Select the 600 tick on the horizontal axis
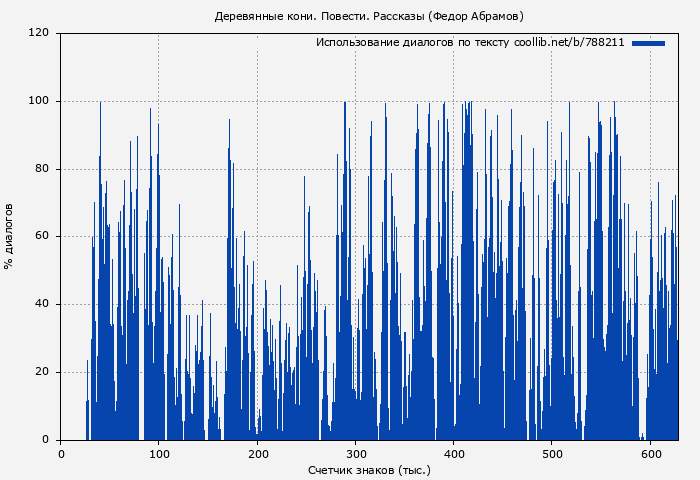700x480 pixels. pos(649,453)
